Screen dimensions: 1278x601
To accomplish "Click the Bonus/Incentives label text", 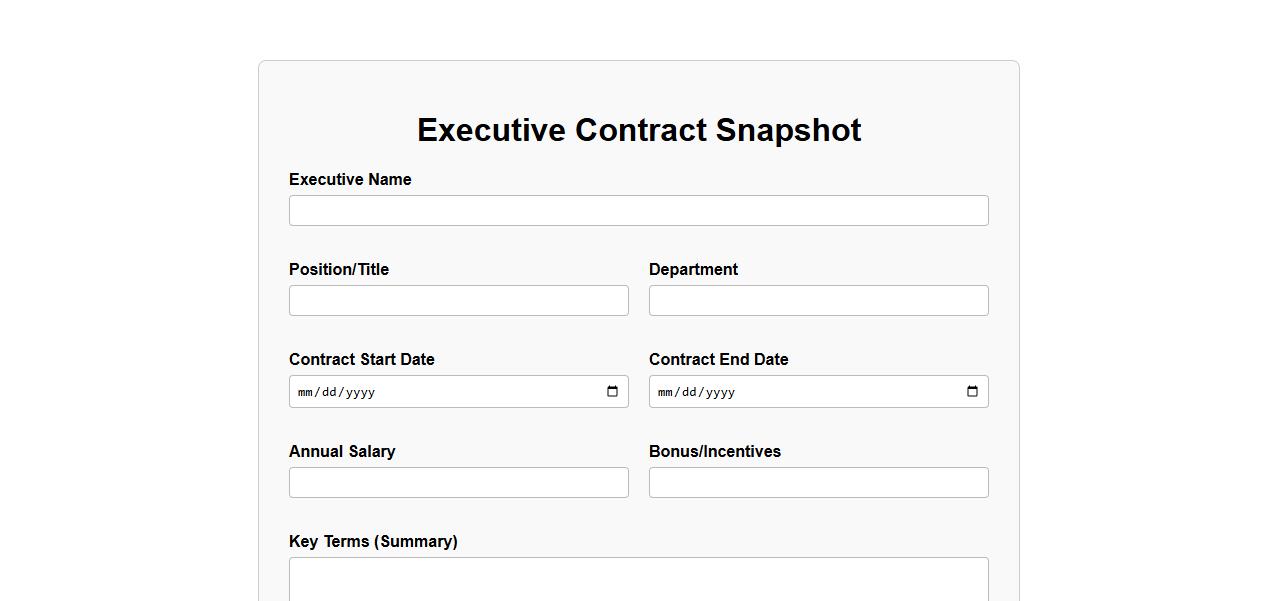I will click(x=715, y=452).
